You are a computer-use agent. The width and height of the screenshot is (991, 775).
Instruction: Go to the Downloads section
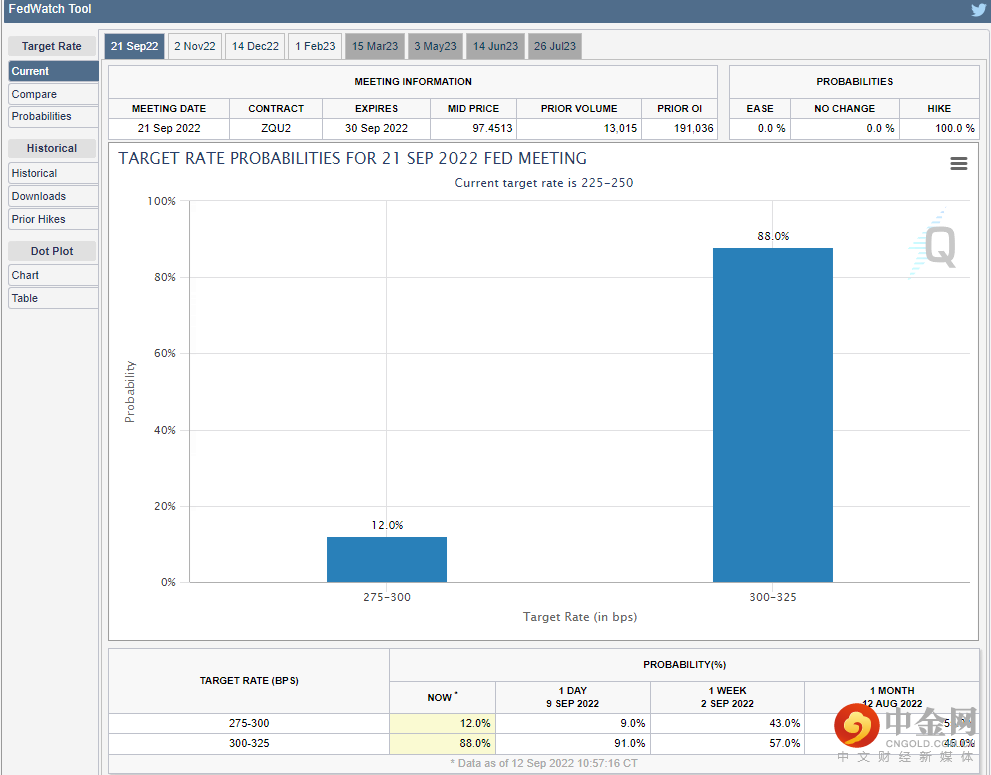pos(53,196)
